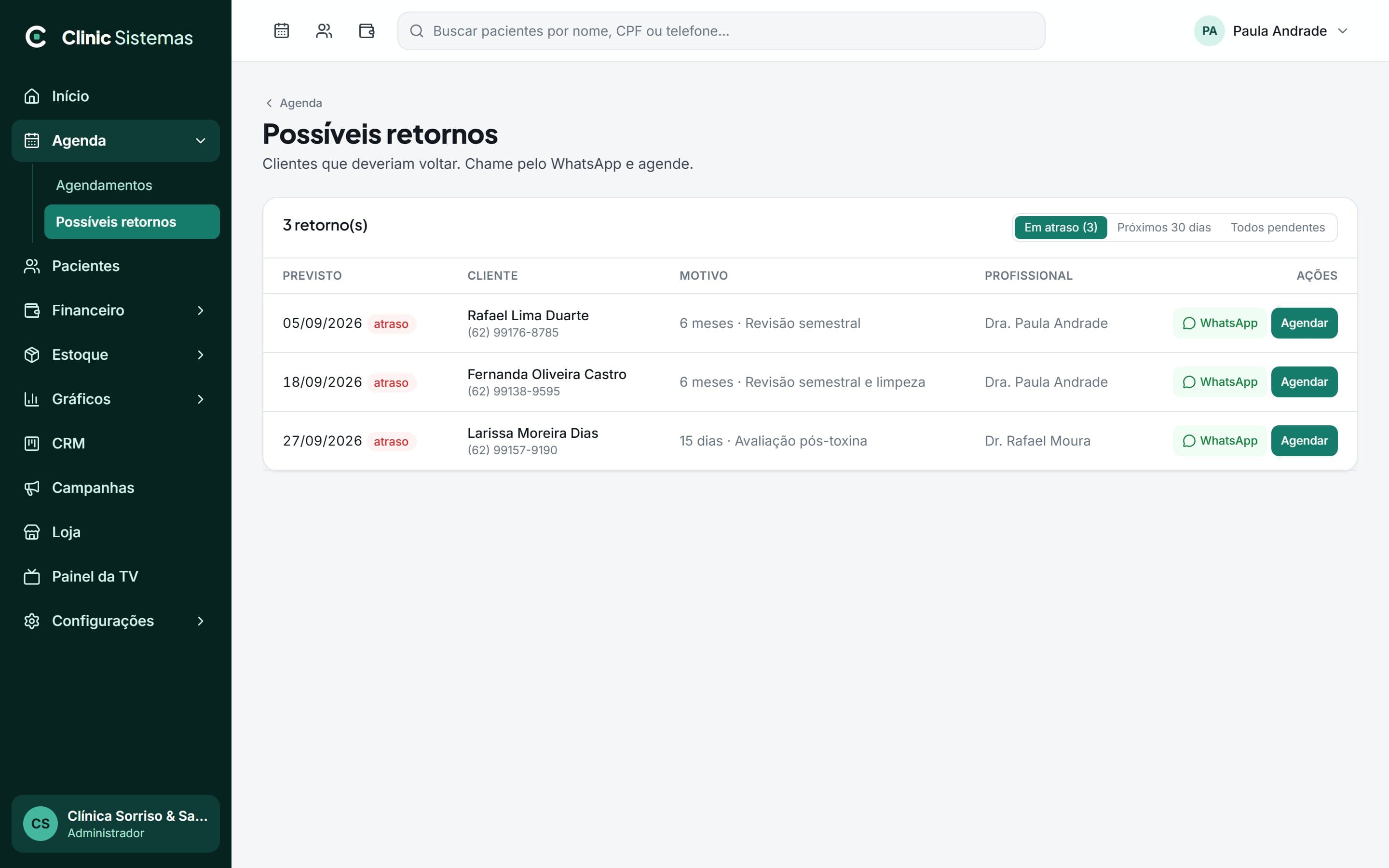The width and height of the screenshot is (1389, 868).
Task: Switch to the Todos pendentes filter
Action: coord(1277,227)
